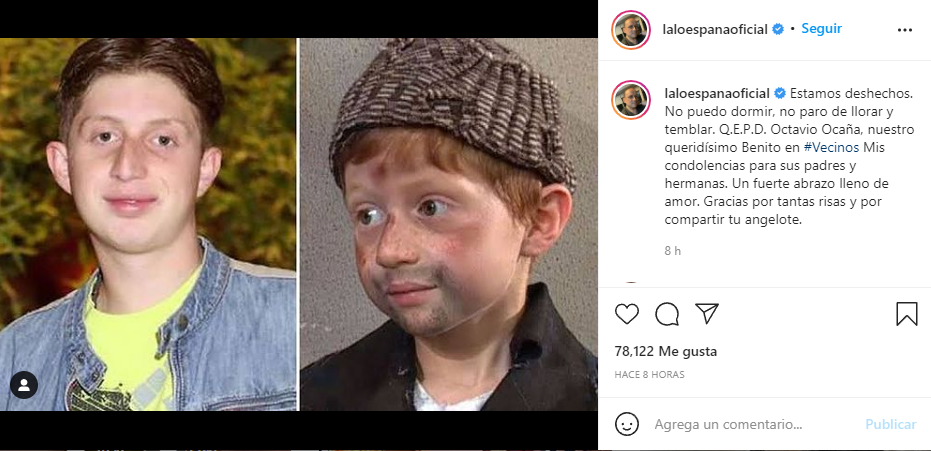Click the HACE 8 HORAS timestamp

(x=650, y=374)
